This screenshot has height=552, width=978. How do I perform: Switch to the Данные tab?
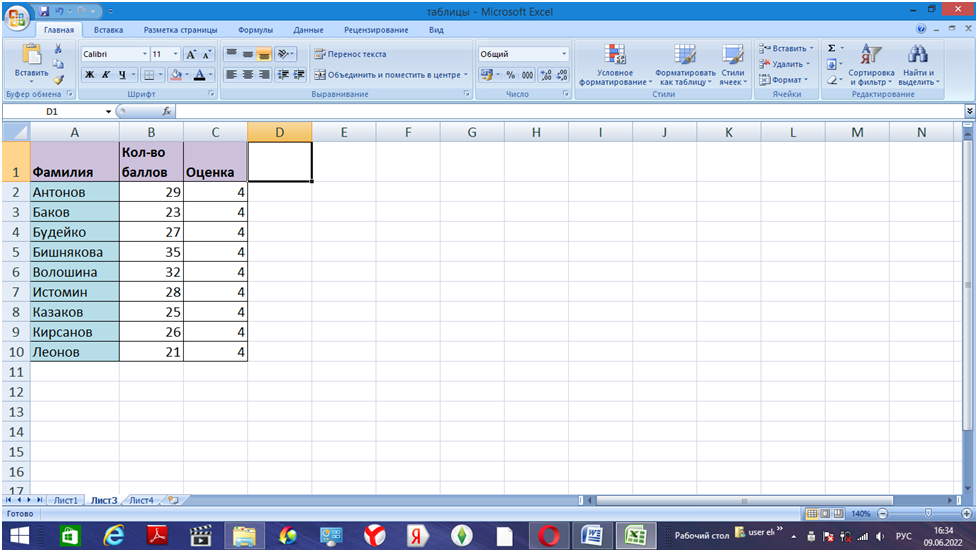pyautogui.click(x=308, y=30)
